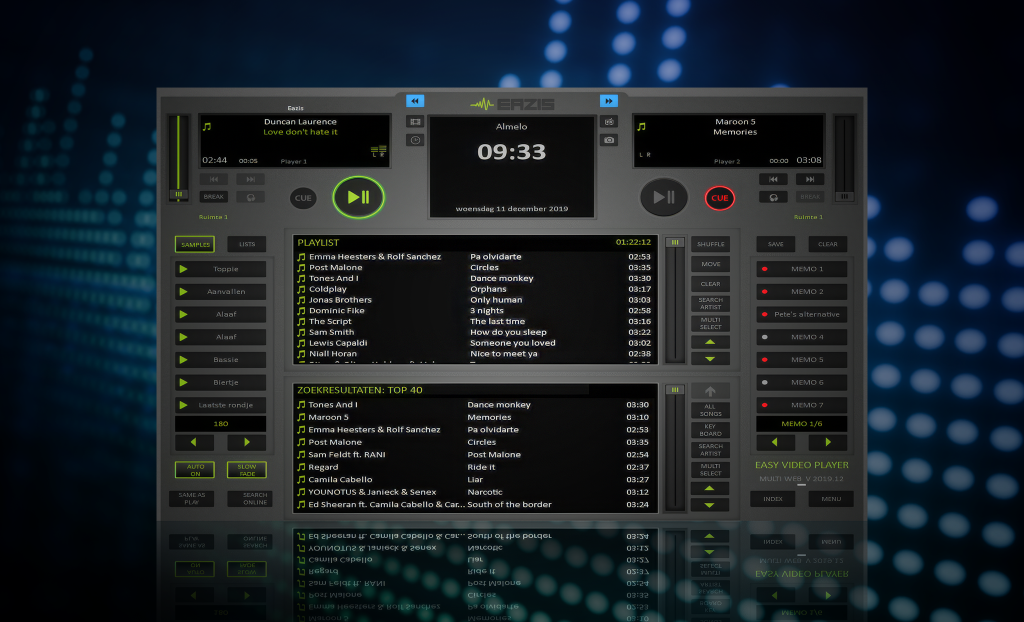Skip to next track on Player 2
The image size is (1024, 622).
coord(810,179)
